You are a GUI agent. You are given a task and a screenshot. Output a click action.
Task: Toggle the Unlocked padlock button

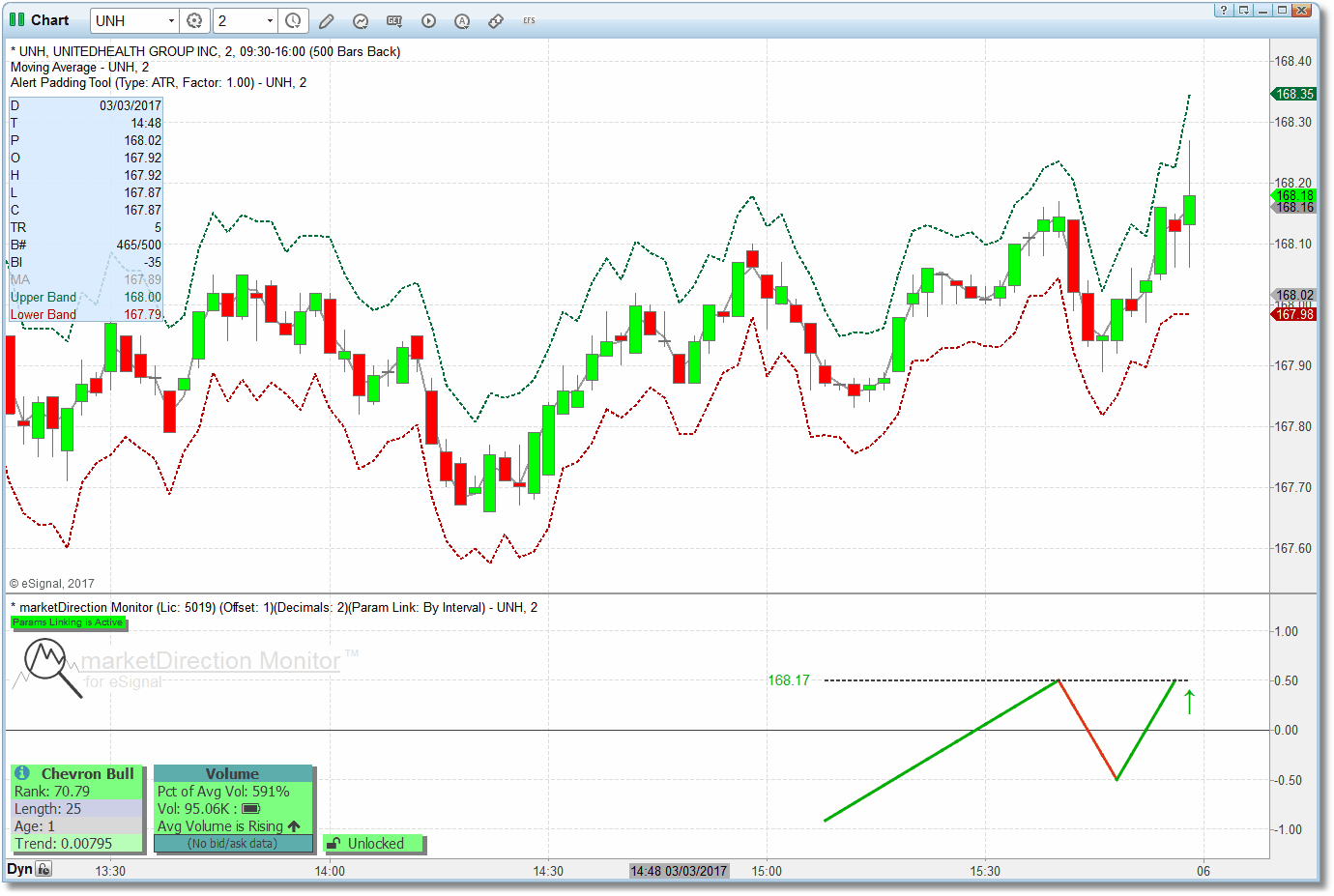[374, 844]
